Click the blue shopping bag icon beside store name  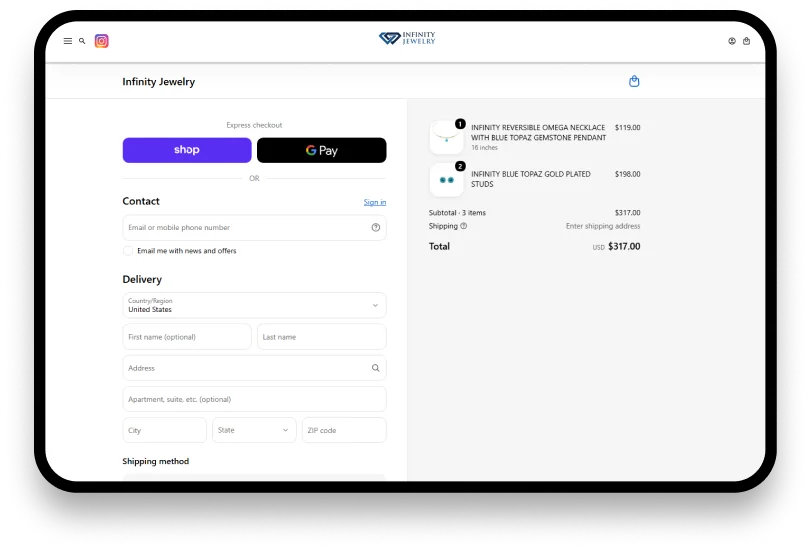click(634, 81)
